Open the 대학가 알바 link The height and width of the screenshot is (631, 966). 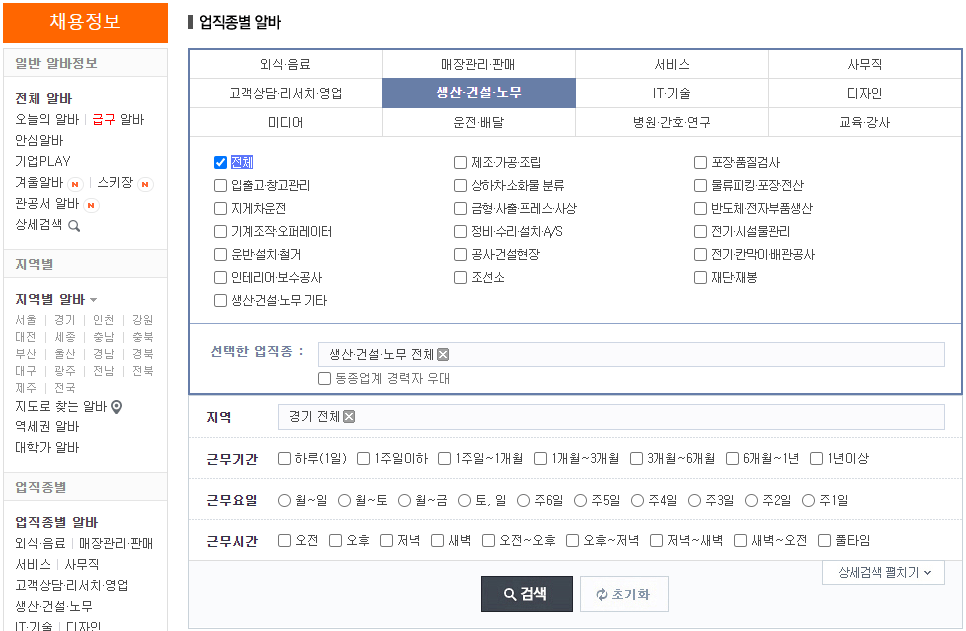pos(47,447)
